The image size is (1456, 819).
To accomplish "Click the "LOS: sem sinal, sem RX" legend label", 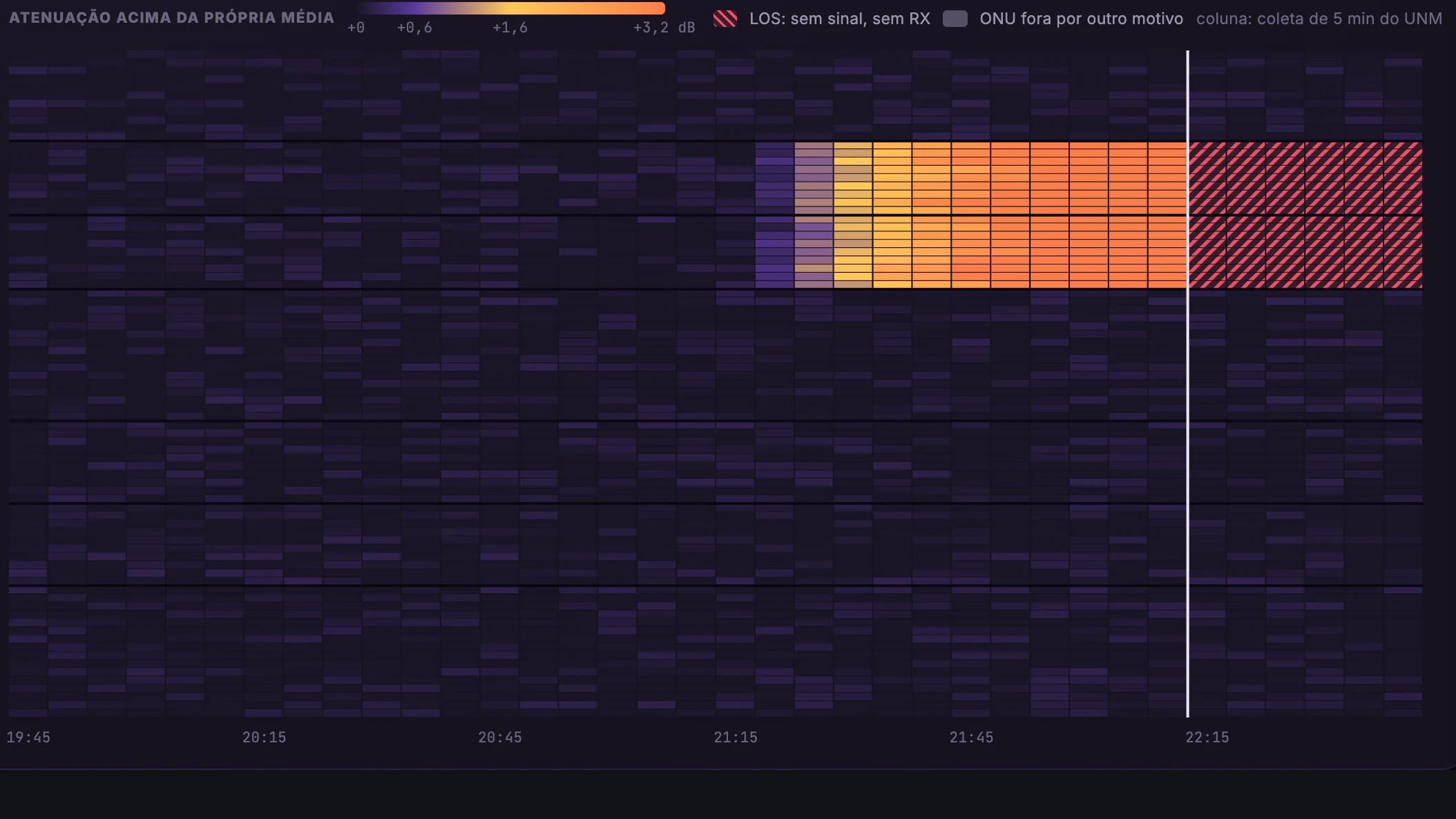I will point(840,19).
